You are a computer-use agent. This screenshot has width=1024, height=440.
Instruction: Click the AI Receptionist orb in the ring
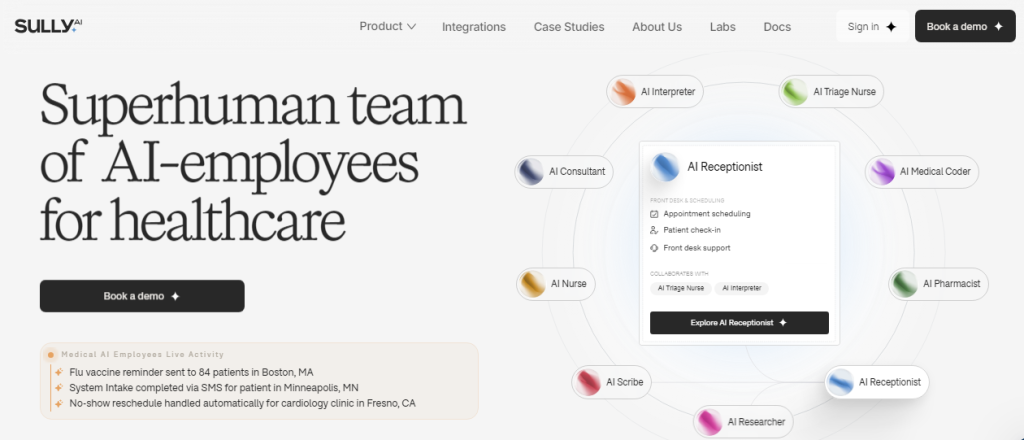841,382
